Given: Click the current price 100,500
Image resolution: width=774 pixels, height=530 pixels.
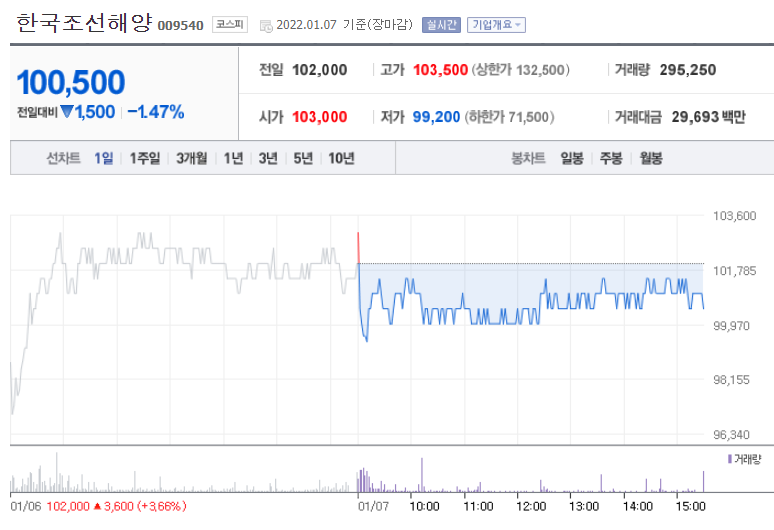Looking at the screenshot, I should click(71, 82).
